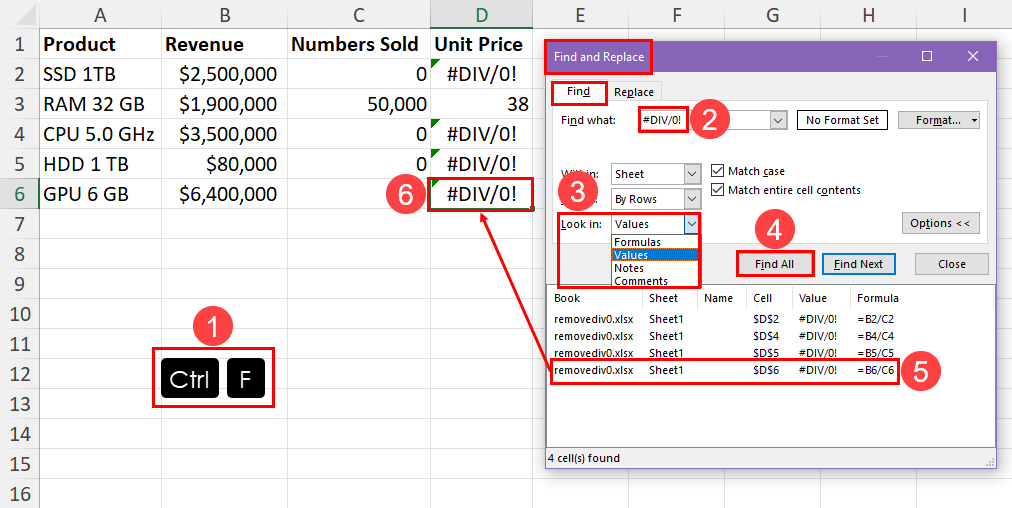Open the Within Sheet dropdown

656,174
